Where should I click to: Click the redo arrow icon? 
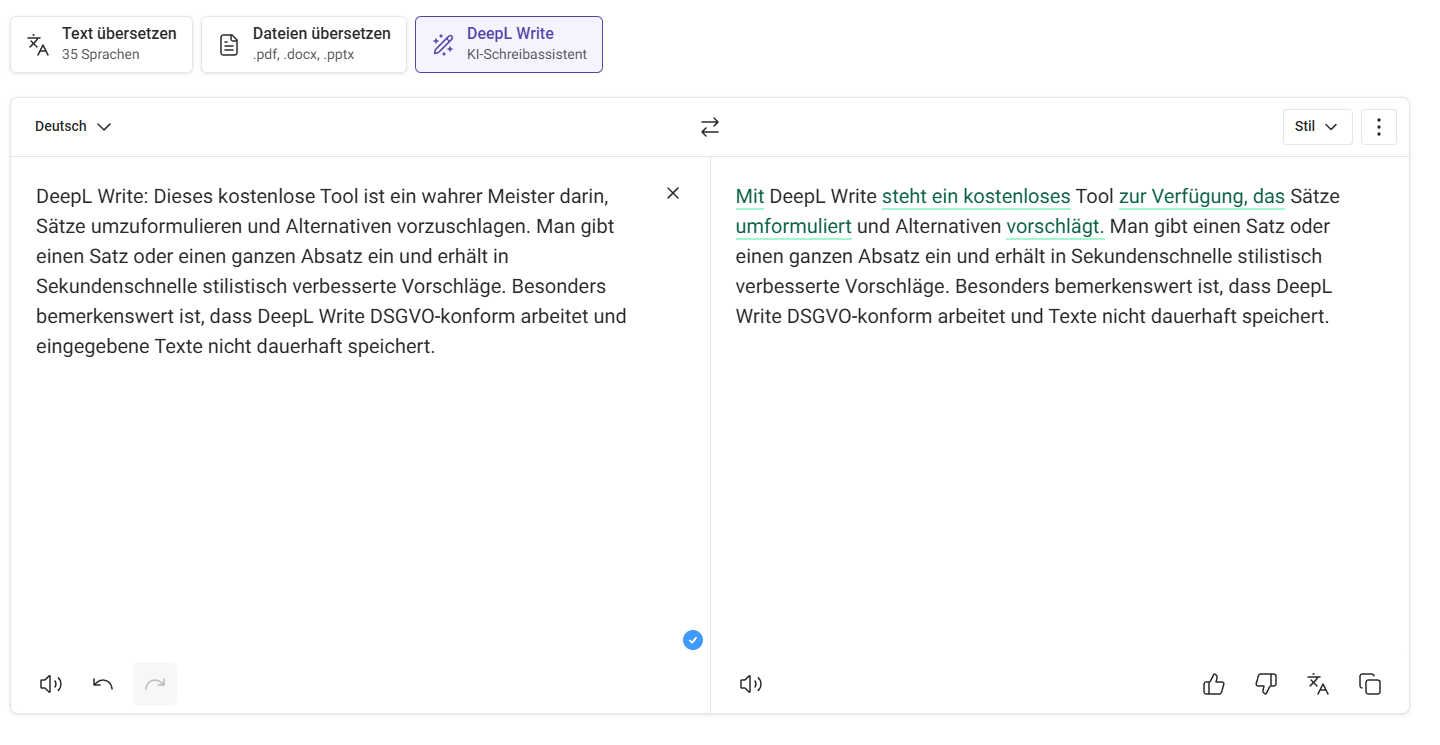pos(155,684)
